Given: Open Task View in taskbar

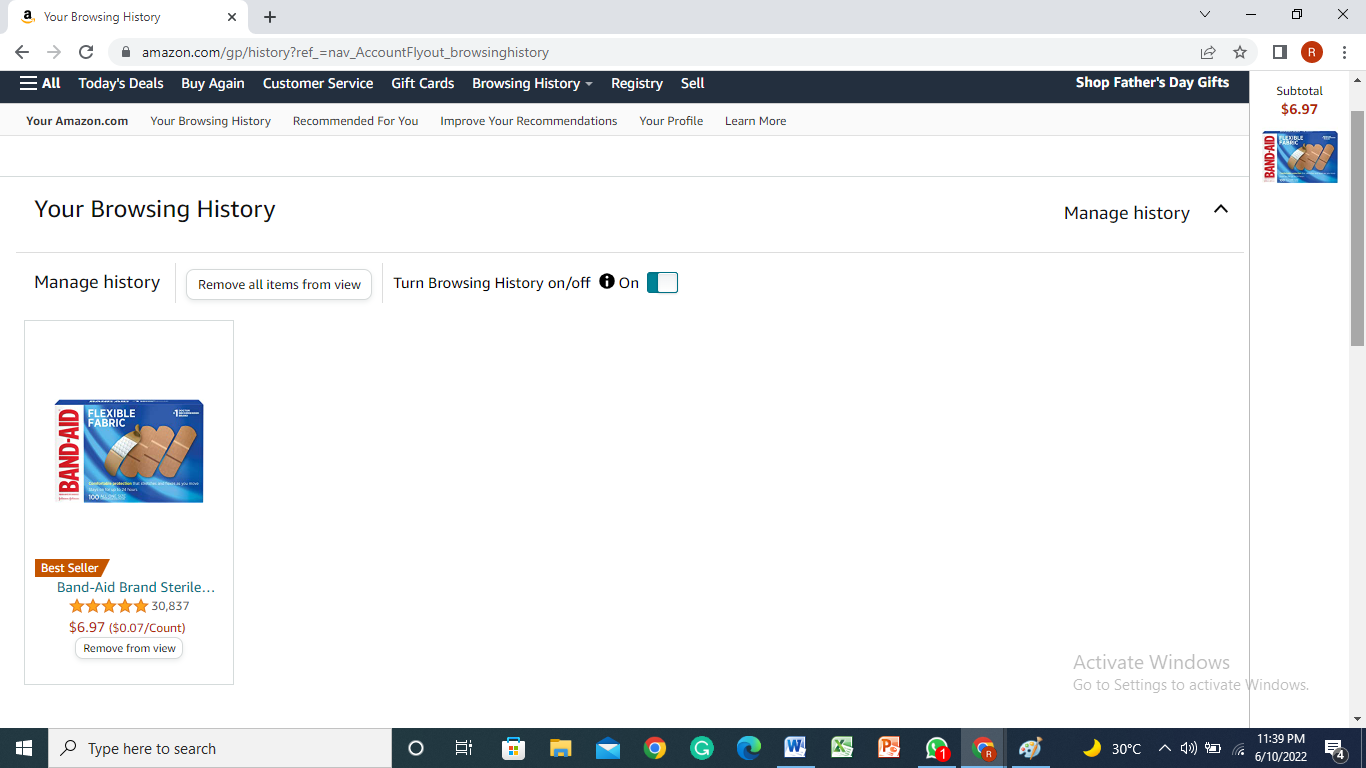Looking at the screenshot, I should pyautogui.click(x=464, y=748).
